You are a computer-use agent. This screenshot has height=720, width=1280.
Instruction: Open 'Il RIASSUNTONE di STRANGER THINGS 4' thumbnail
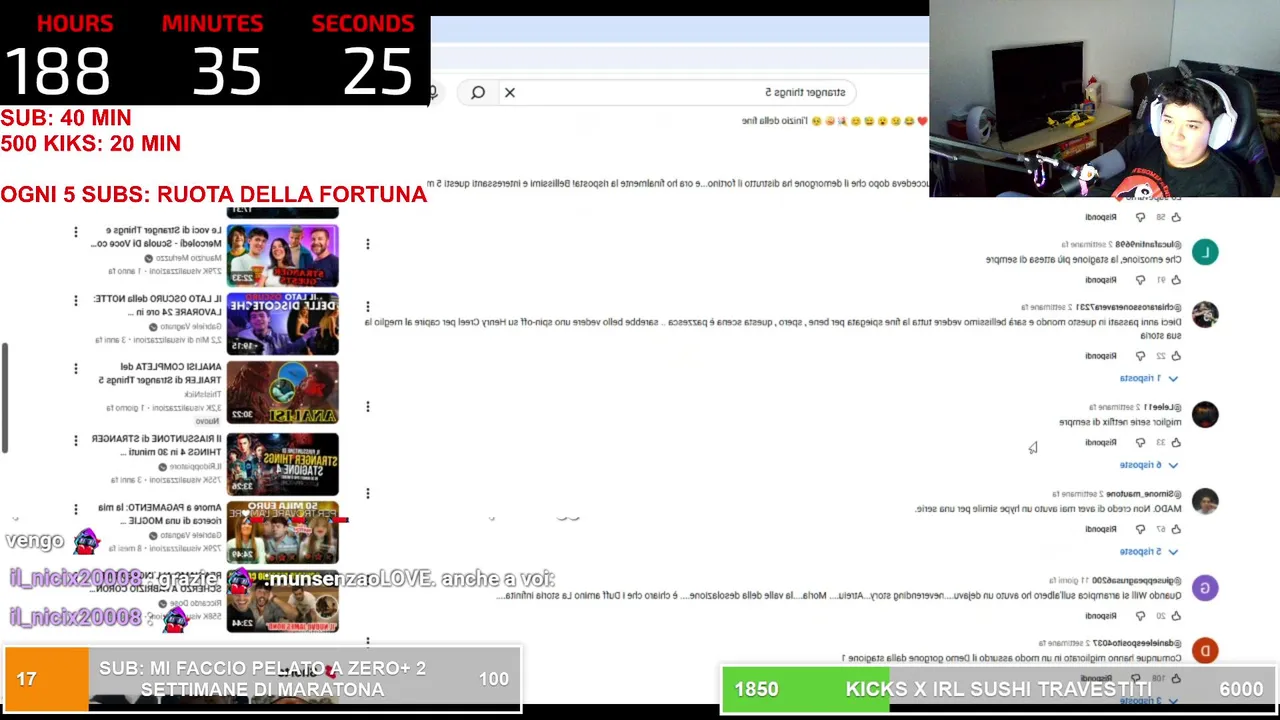click(283, 464)
